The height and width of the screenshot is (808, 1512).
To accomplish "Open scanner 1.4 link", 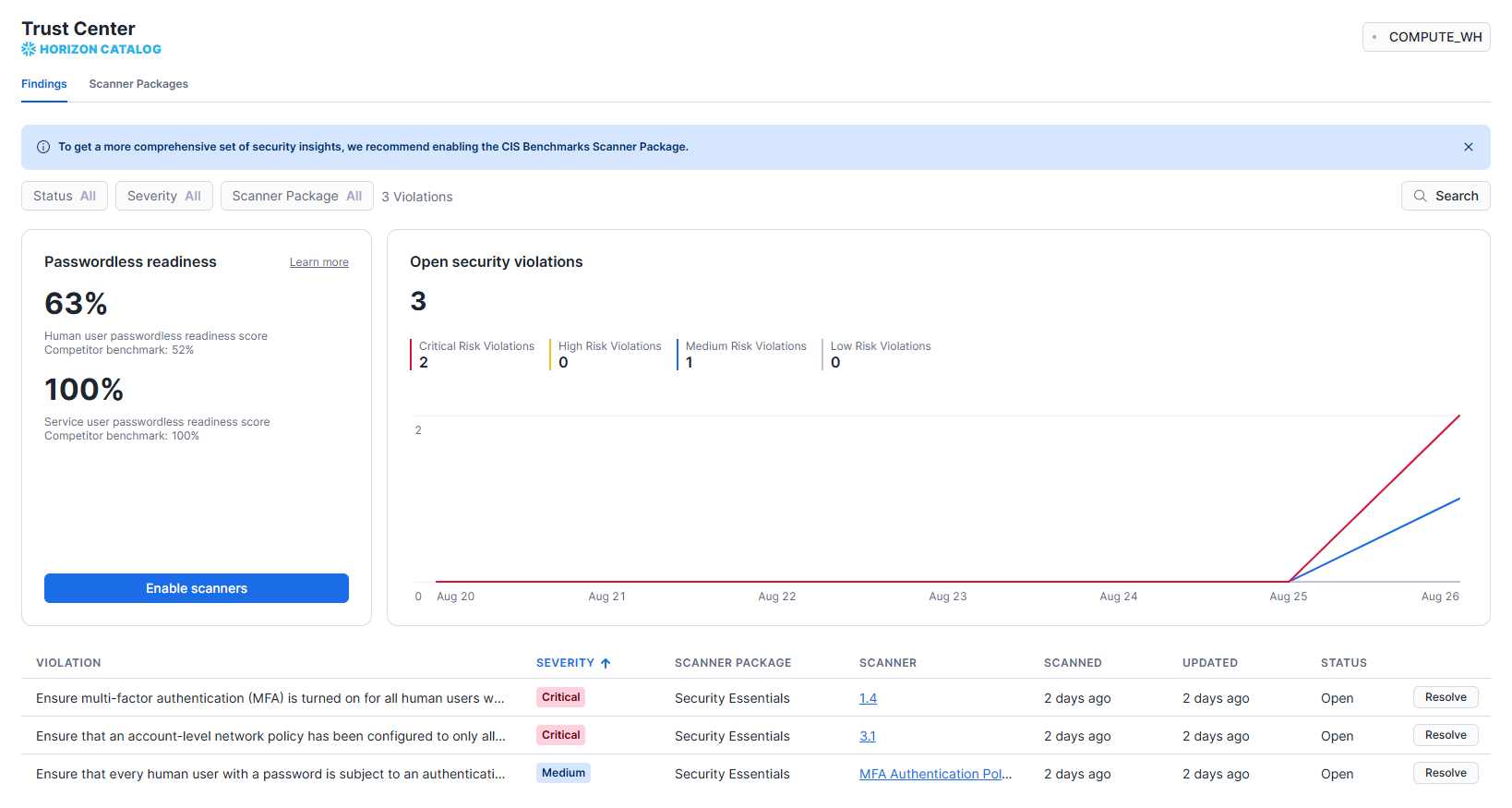I will click(868, 698).
